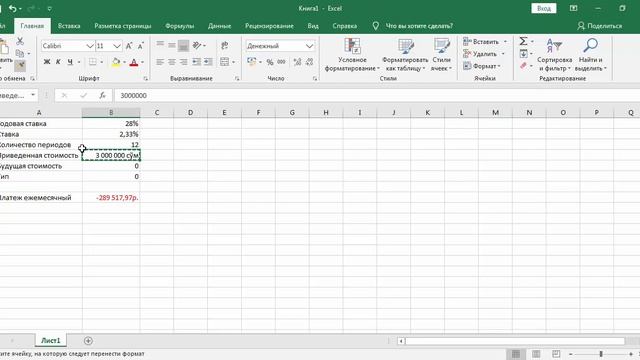This screenshot has height=360, width=640.
Task: Switch to the Формулы tab
Action: coord(180,26)
